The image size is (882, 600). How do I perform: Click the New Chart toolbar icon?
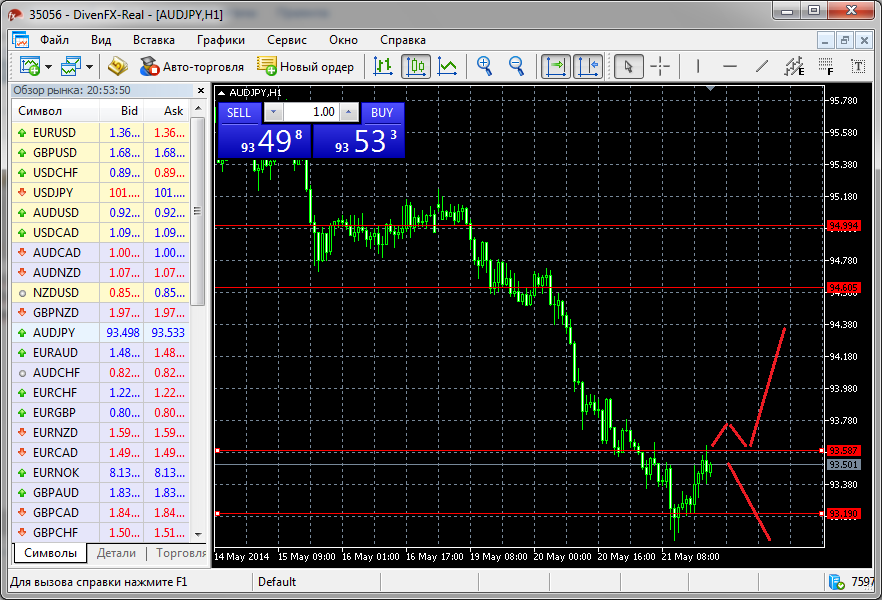pos(30,66)
